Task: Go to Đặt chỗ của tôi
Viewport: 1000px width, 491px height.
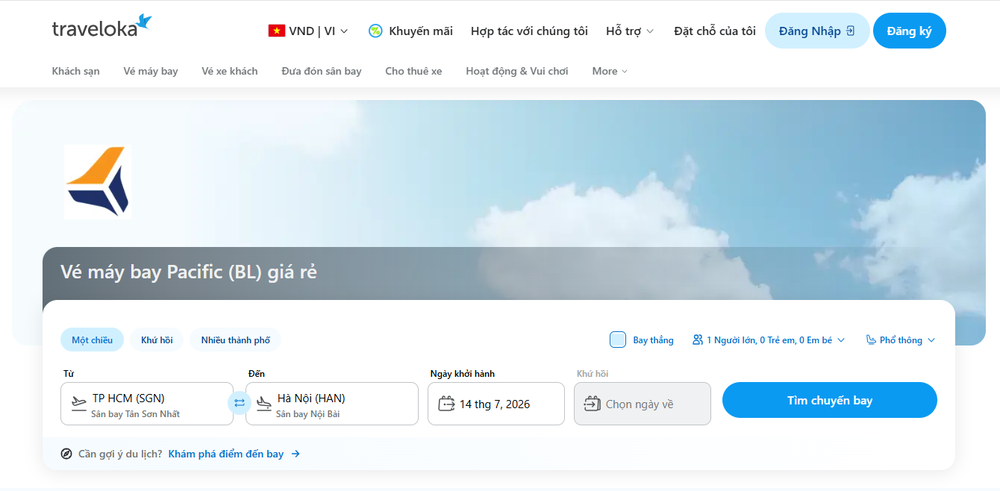Action: click(x=715, y=31)
